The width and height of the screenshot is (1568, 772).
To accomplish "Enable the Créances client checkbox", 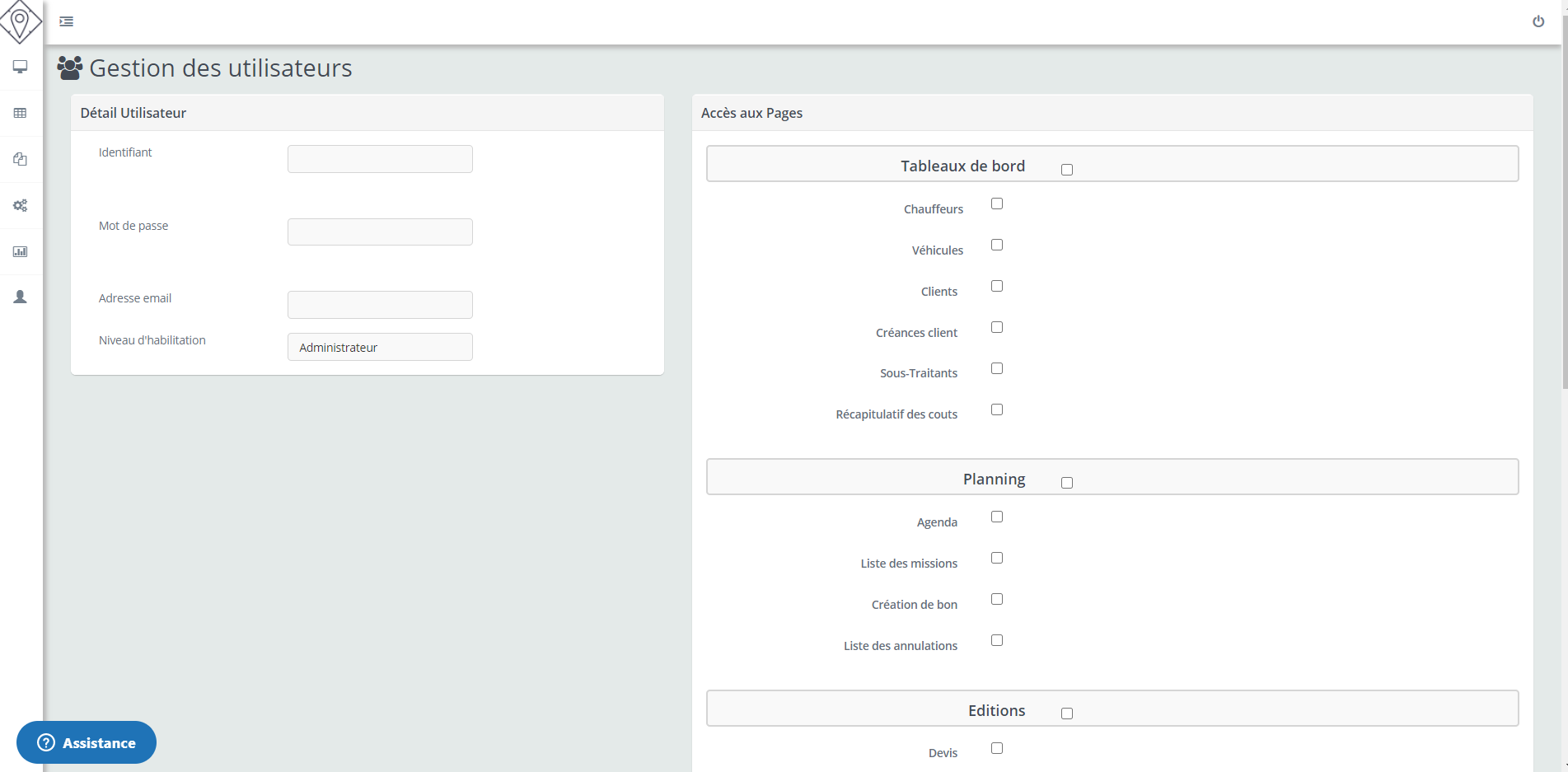I will pos(997,327).
